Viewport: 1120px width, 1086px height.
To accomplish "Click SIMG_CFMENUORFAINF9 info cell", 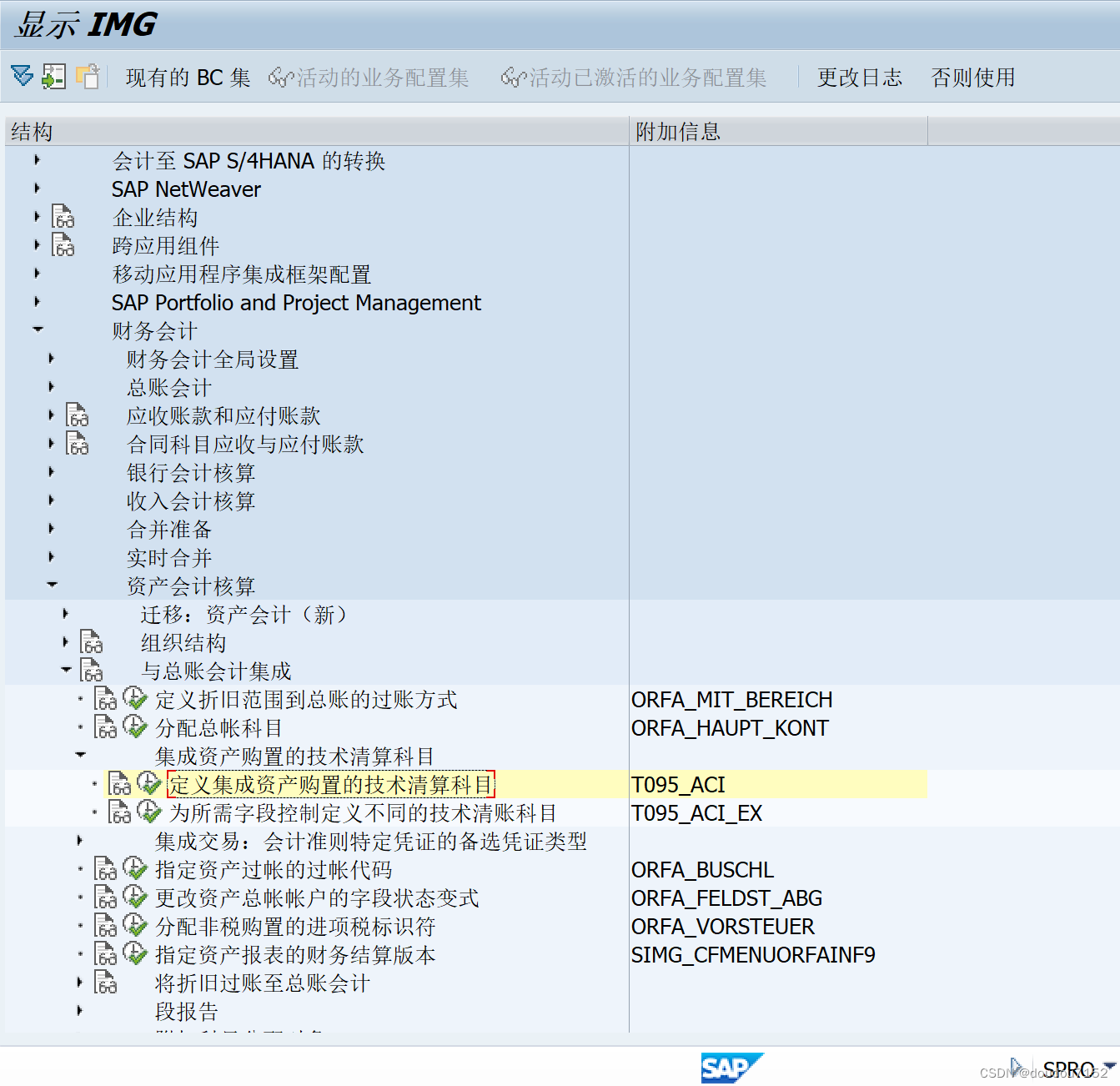I will 753,955.
